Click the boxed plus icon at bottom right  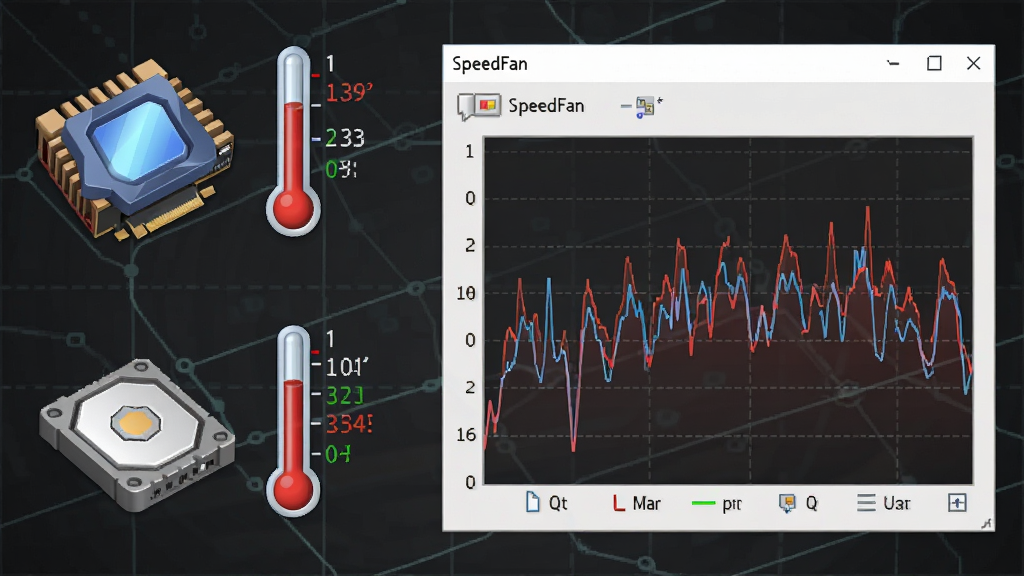point(957,503)
